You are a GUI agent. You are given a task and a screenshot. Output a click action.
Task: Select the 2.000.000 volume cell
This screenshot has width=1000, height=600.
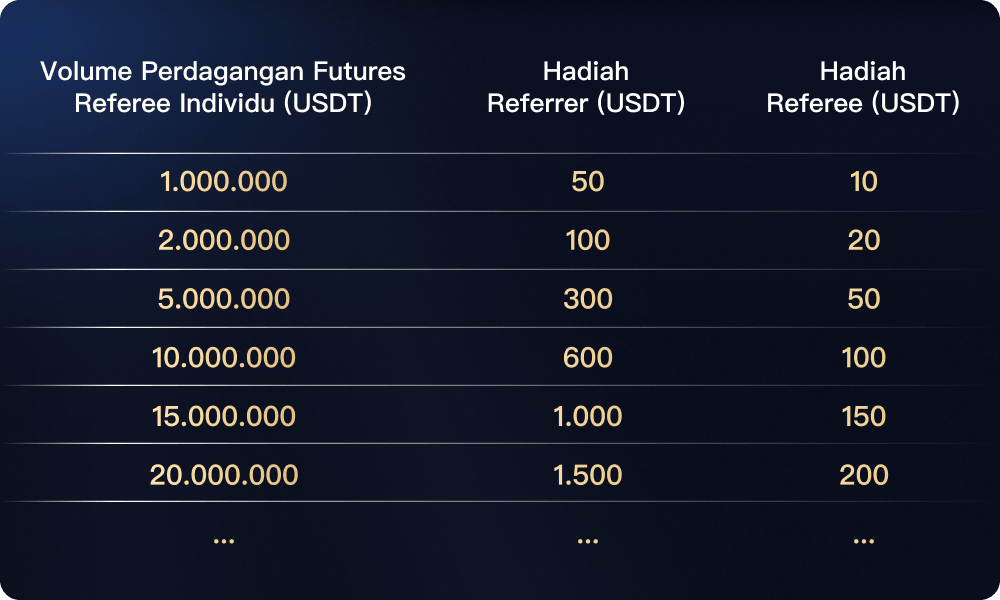(x=223, y=241)
